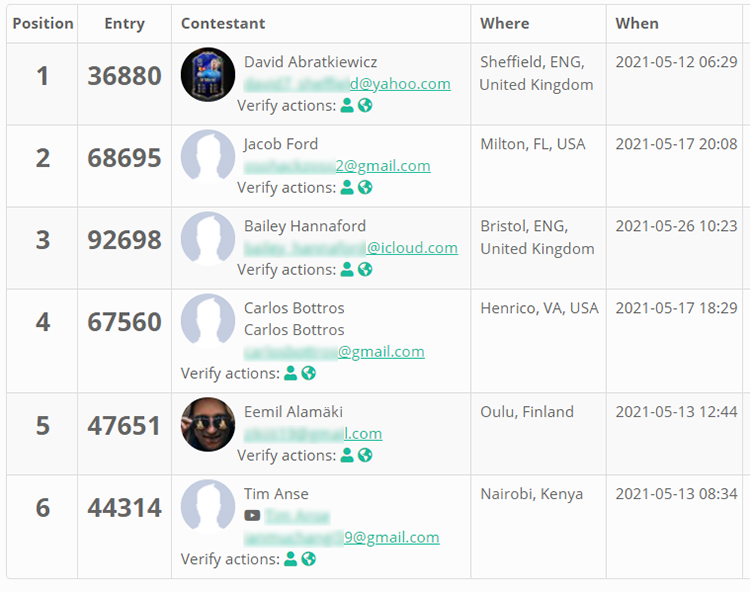Open Carlos Bottros's gmail.com email link
The width and height of the screenshot is (750, 592).
click(x=334, y=351)
